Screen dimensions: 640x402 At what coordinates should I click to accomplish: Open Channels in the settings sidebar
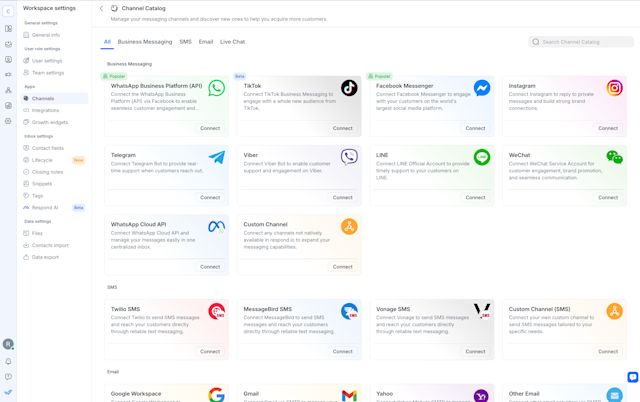point(54,98)
